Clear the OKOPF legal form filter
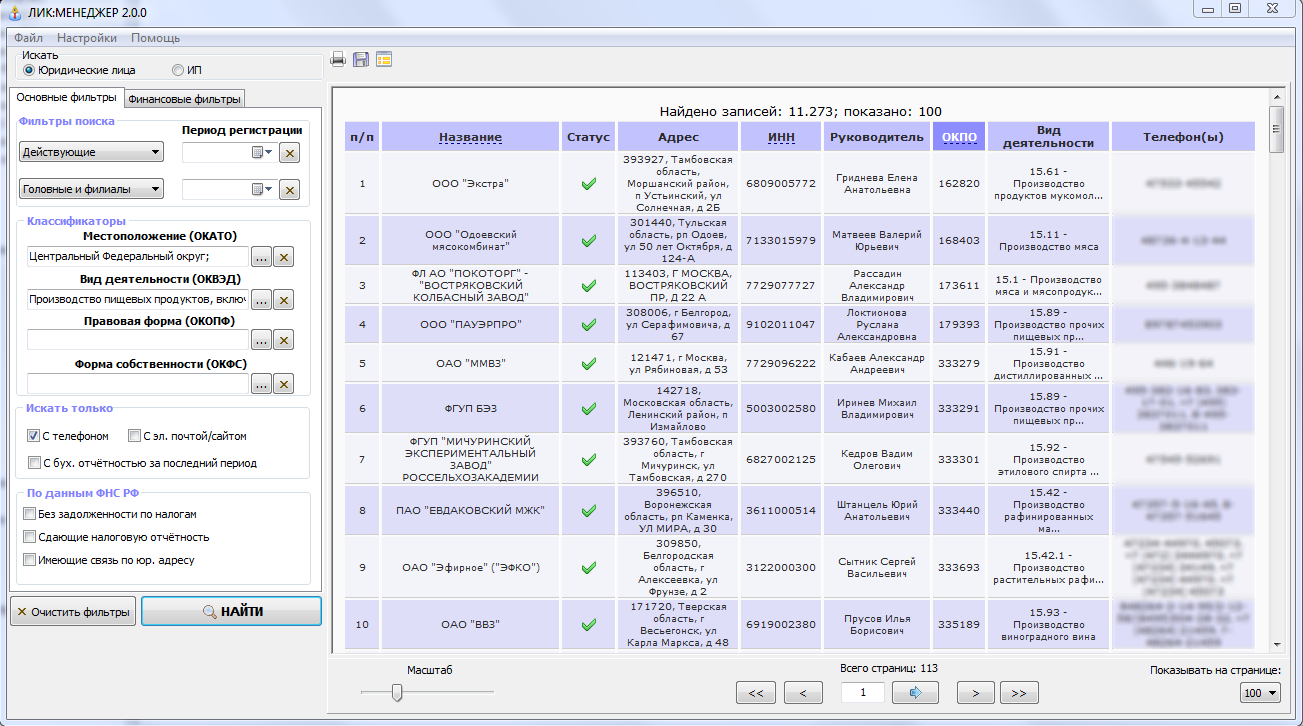The width and height of the screenshot is (1303, 726). point(284,341)
